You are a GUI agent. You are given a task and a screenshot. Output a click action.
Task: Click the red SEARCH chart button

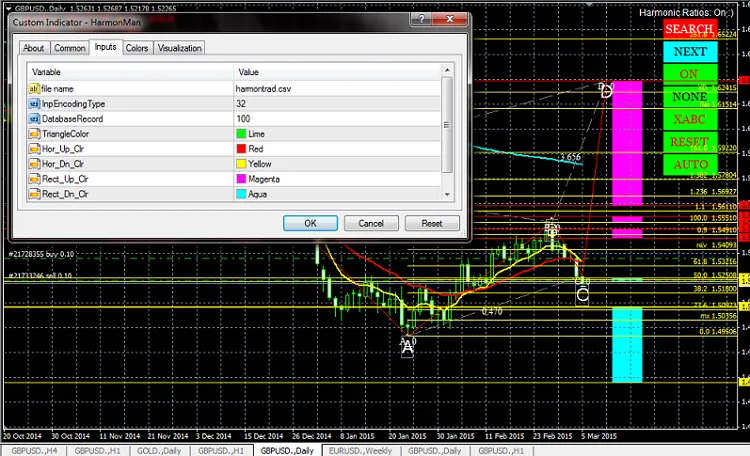click(690, 30)
